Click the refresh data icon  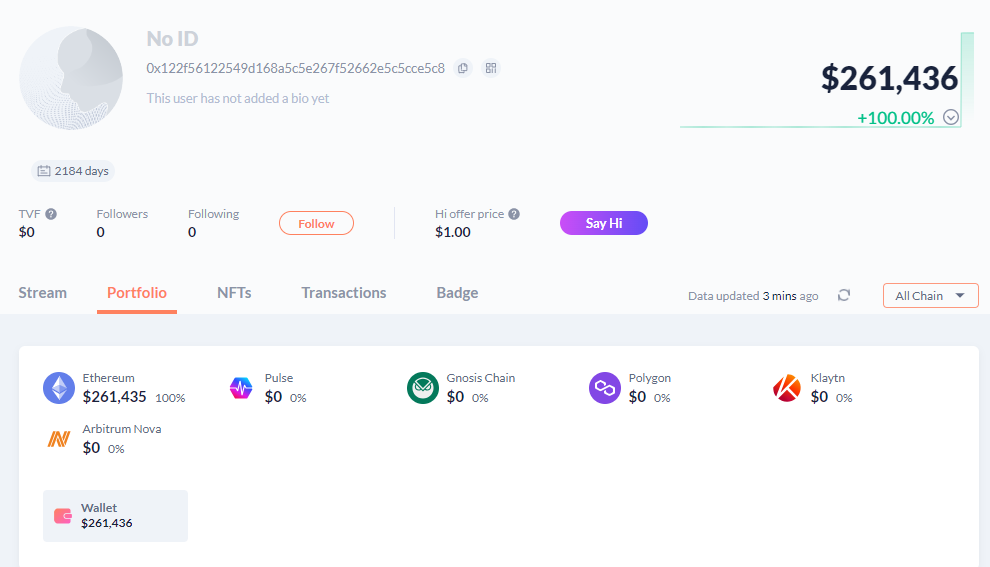pyautogui.click(x=844, y=295)
